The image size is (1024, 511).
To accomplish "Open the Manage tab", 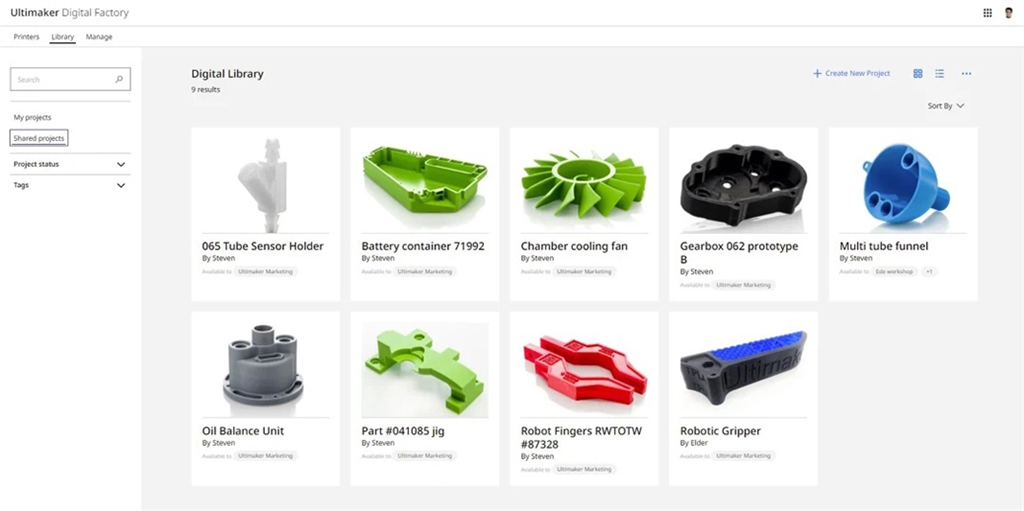I will point(99,37).
